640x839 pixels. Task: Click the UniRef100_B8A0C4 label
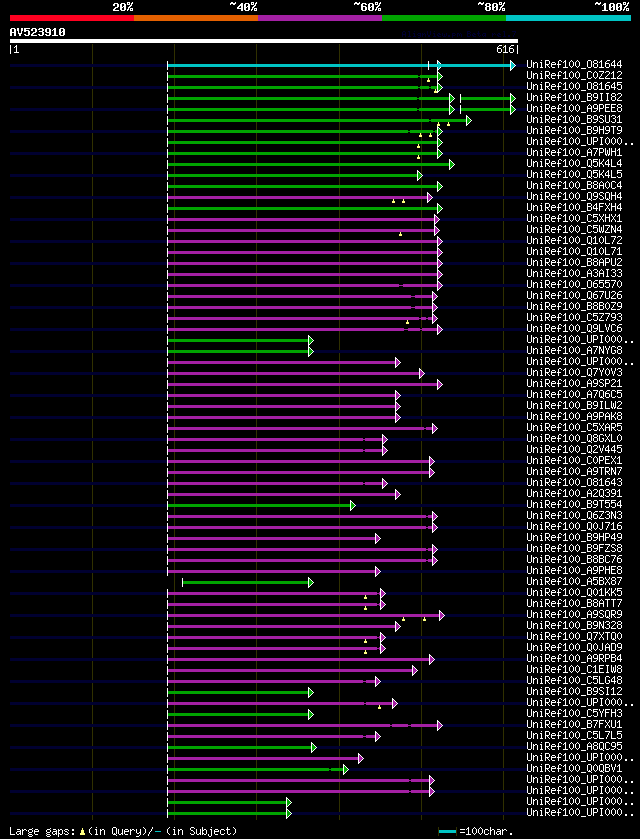tap(574, 185)
